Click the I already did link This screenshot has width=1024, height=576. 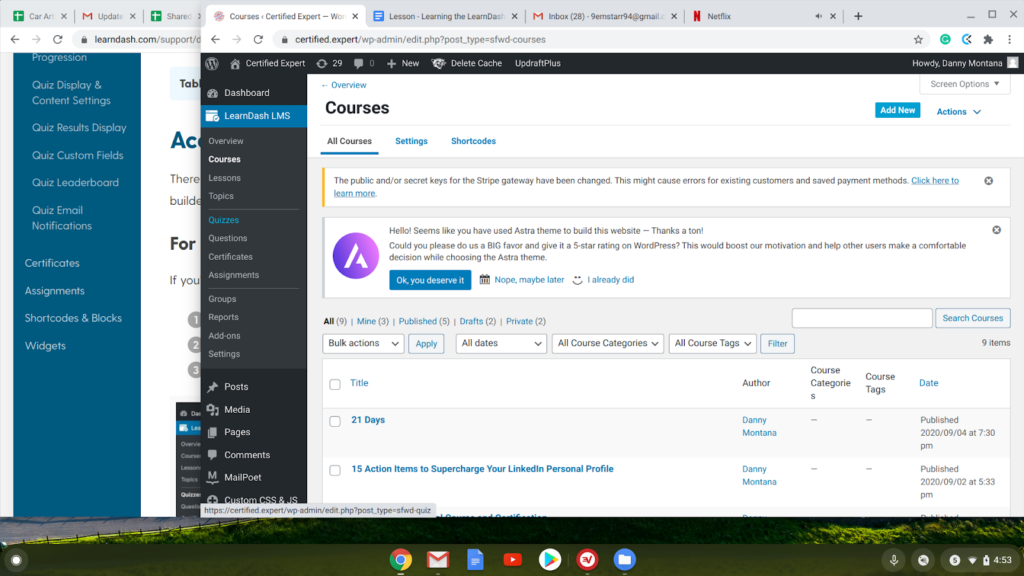(x=611, y=280)
